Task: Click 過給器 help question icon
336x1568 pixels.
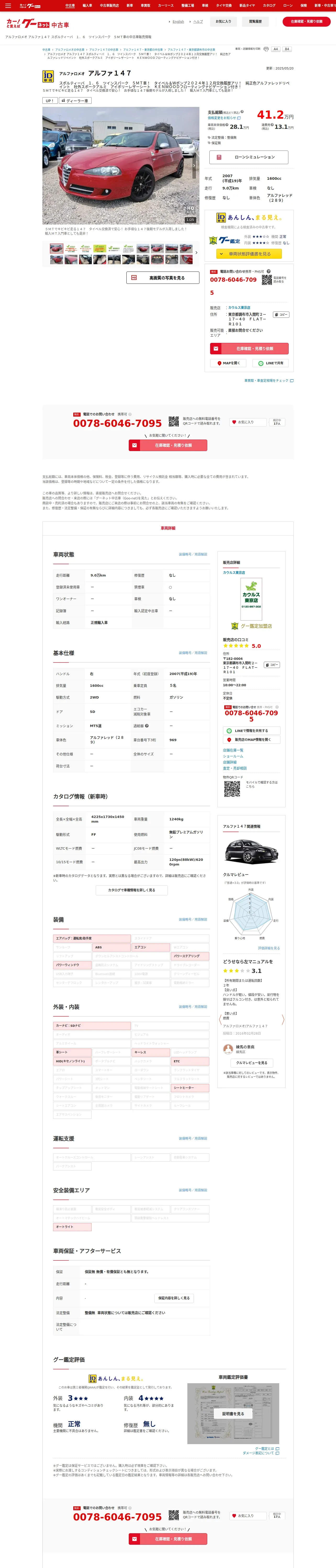Action: [147, 725]
